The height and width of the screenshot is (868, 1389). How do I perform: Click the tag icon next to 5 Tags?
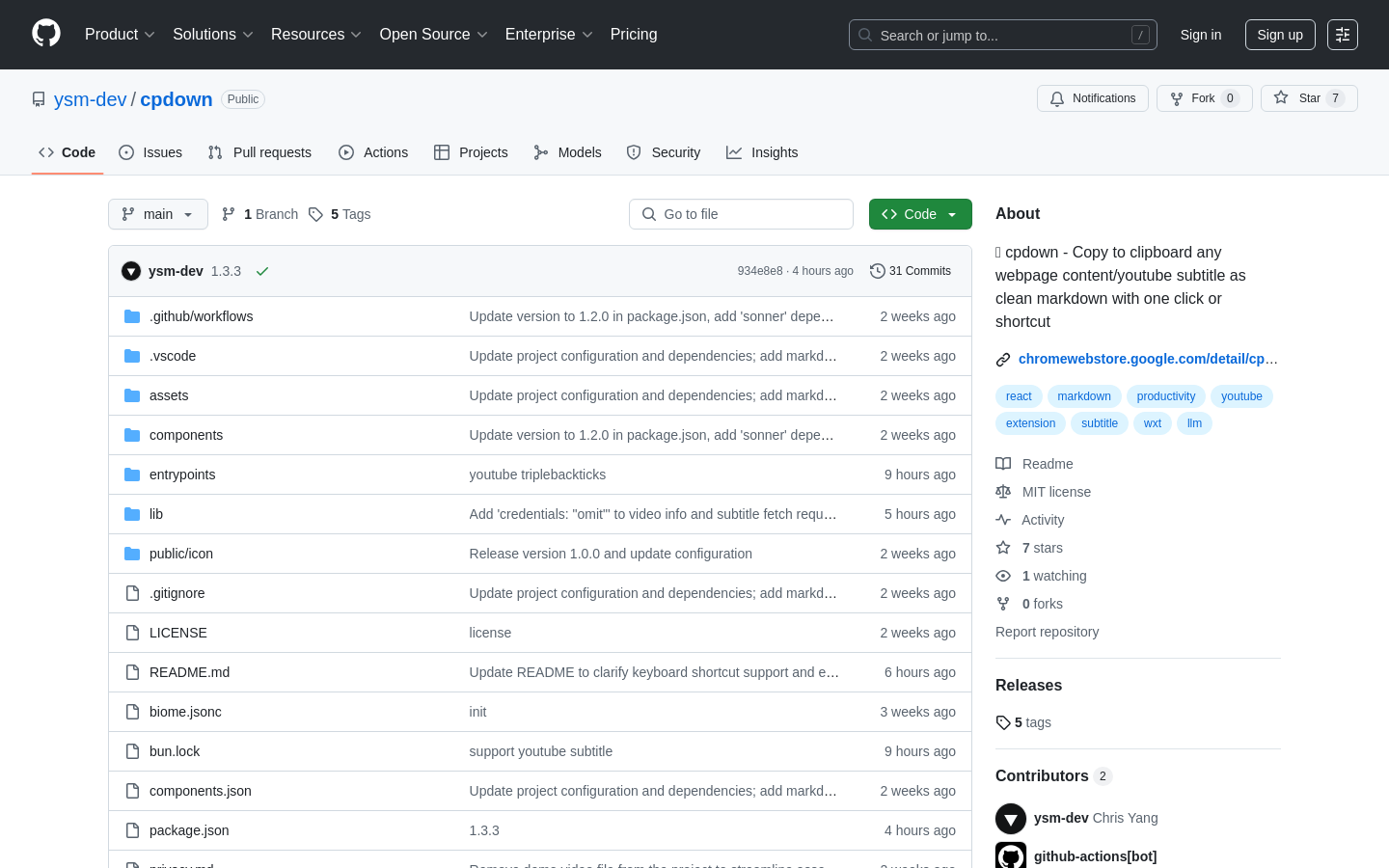pos(315,214)
